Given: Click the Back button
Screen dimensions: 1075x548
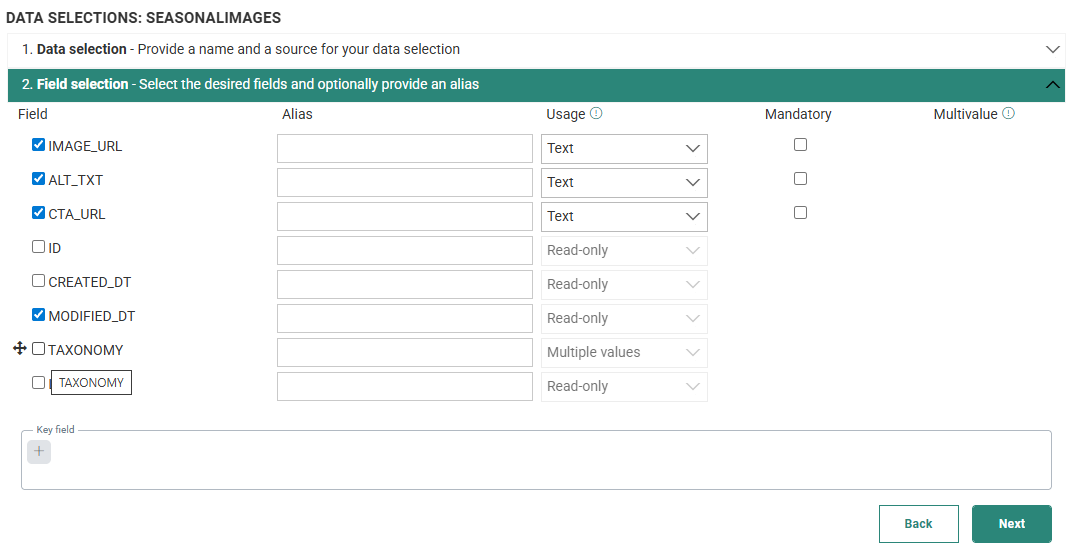Looking at the screenshot, I should click(x=918, y=524).
